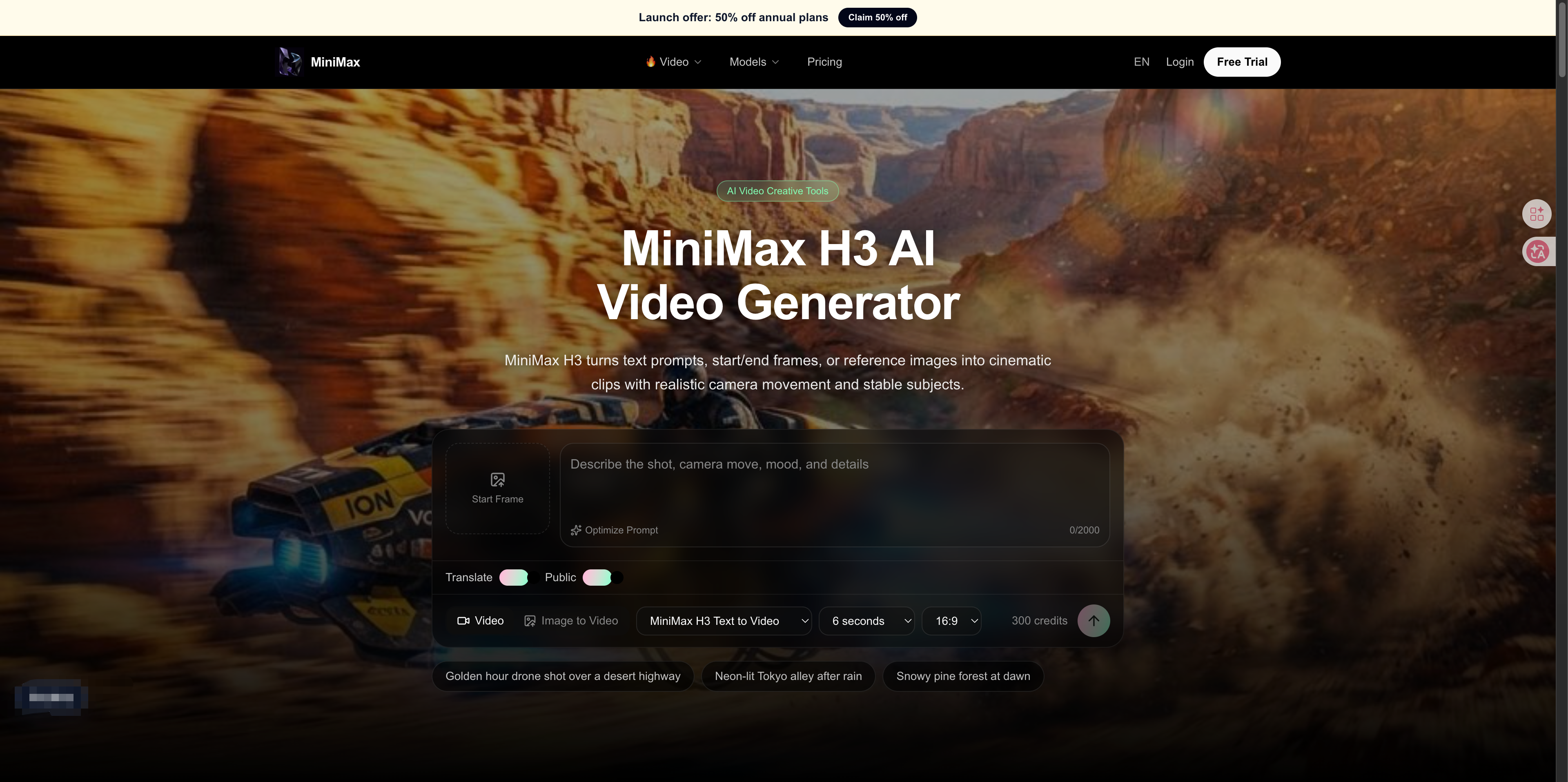Open the floating apps grid icon
The height and width of the screenshot is (782, 1568).
tap(1536, 214)
